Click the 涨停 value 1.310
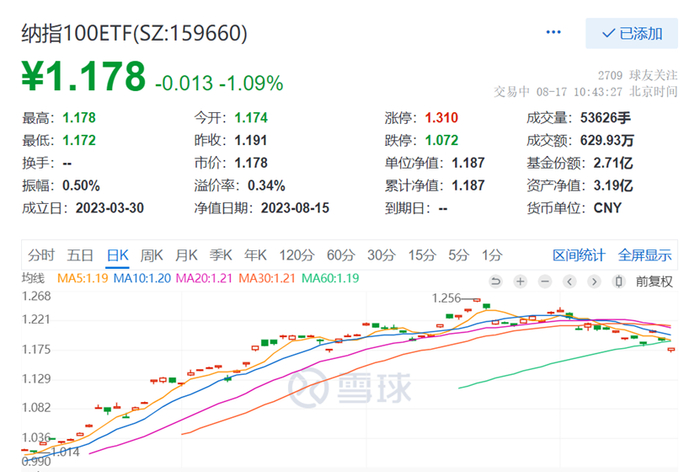The height and width of the screenshot is (472, 700). (442, 118)
